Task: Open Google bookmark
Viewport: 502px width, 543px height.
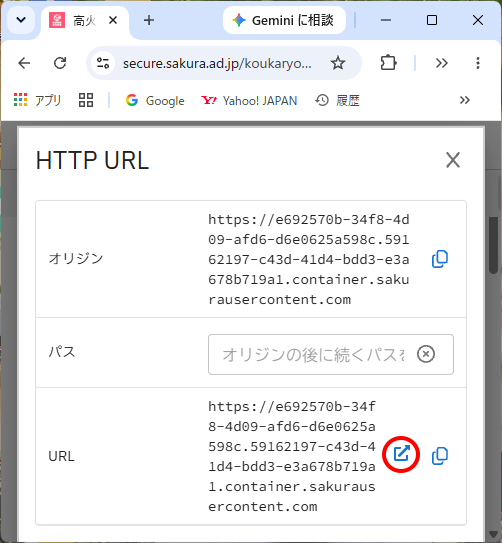Action: pos(155,100)
